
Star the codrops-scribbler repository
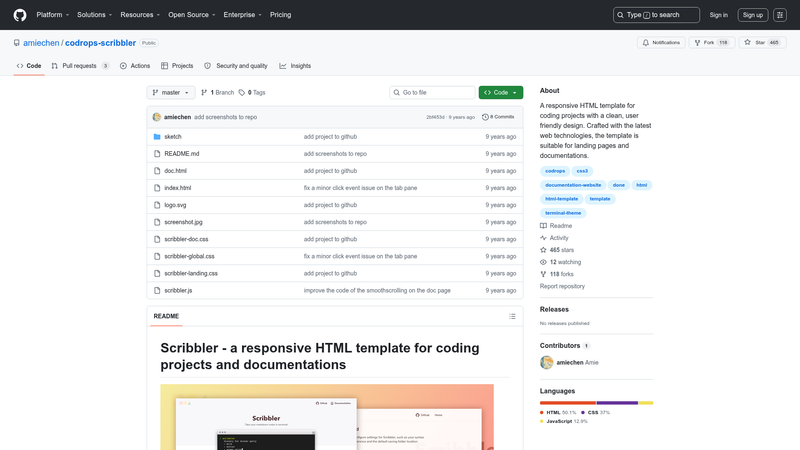(762, 43)
